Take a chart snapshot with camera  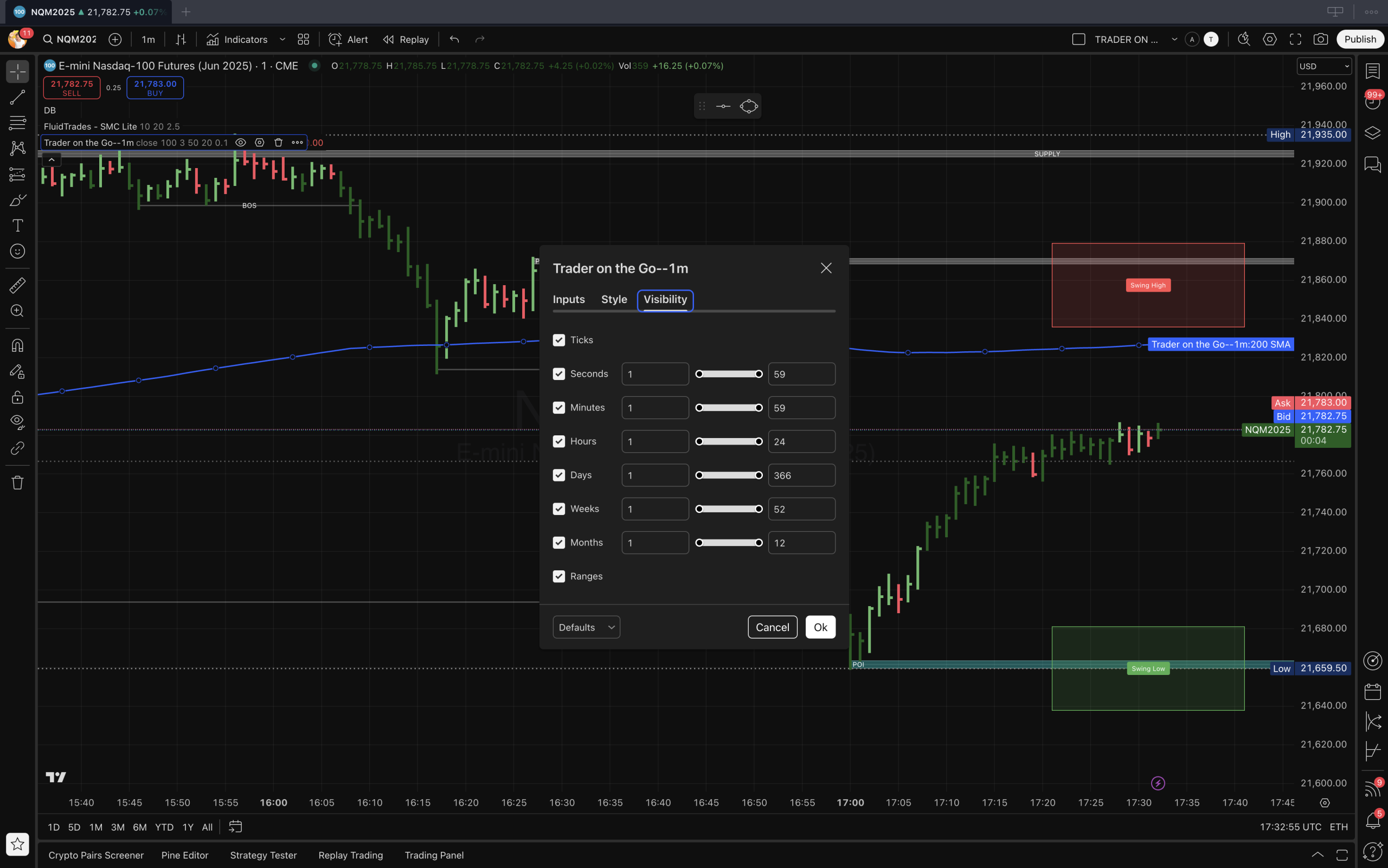pyautogui.click(x=1321, y=39)
